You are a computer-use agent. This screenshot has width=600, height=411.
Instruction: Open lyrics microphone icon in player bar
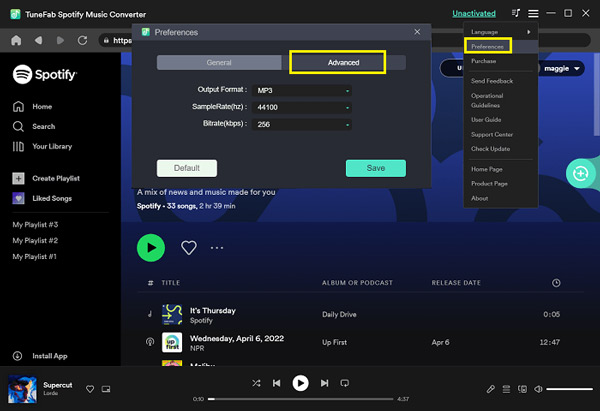(x=491, y=389)
